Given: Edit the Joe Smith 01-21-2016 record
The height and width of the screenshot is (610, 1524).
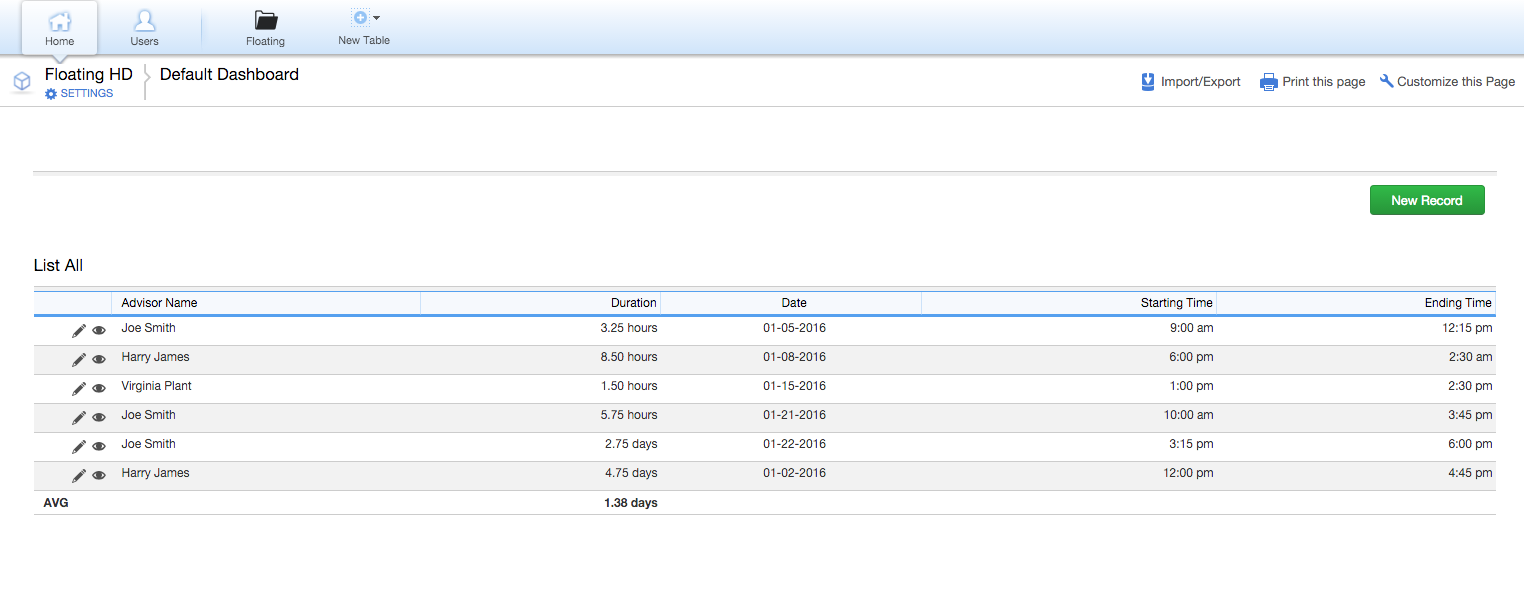Looking at the screenshot, I should (79, 418).
